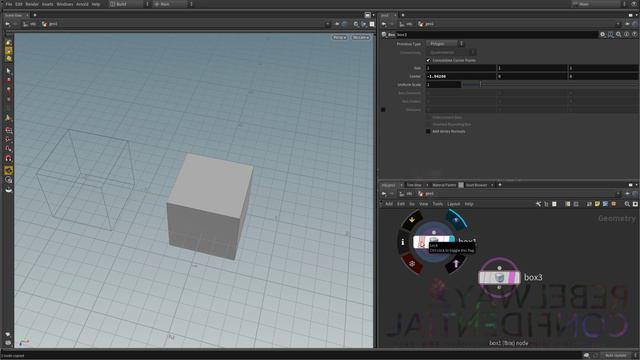Image resolution: width=640 pixels, height=360 pixels.
Task: Open the parameter gear menu for box3
Action: coord(602,35)
